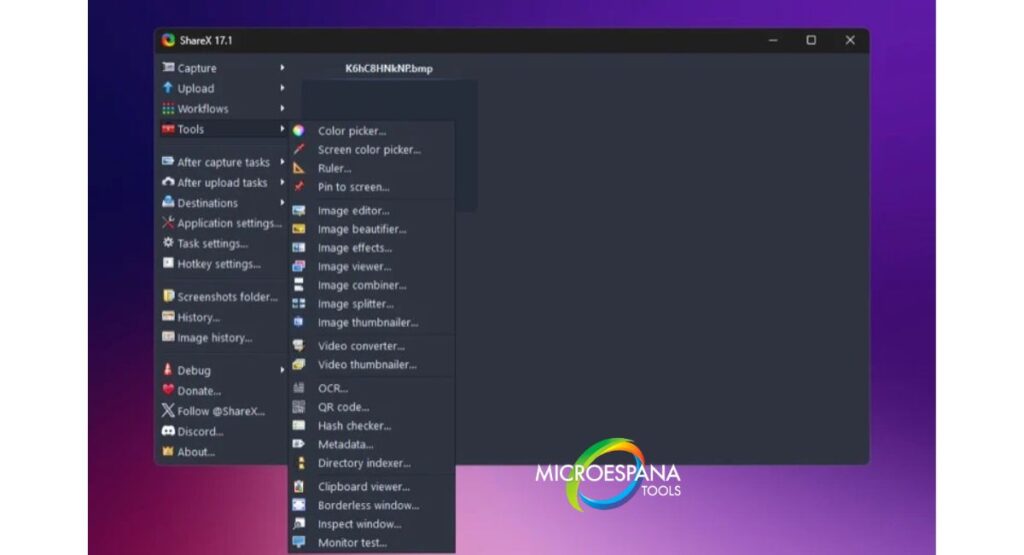Select the Image effects icon

(x=298, y=247)
